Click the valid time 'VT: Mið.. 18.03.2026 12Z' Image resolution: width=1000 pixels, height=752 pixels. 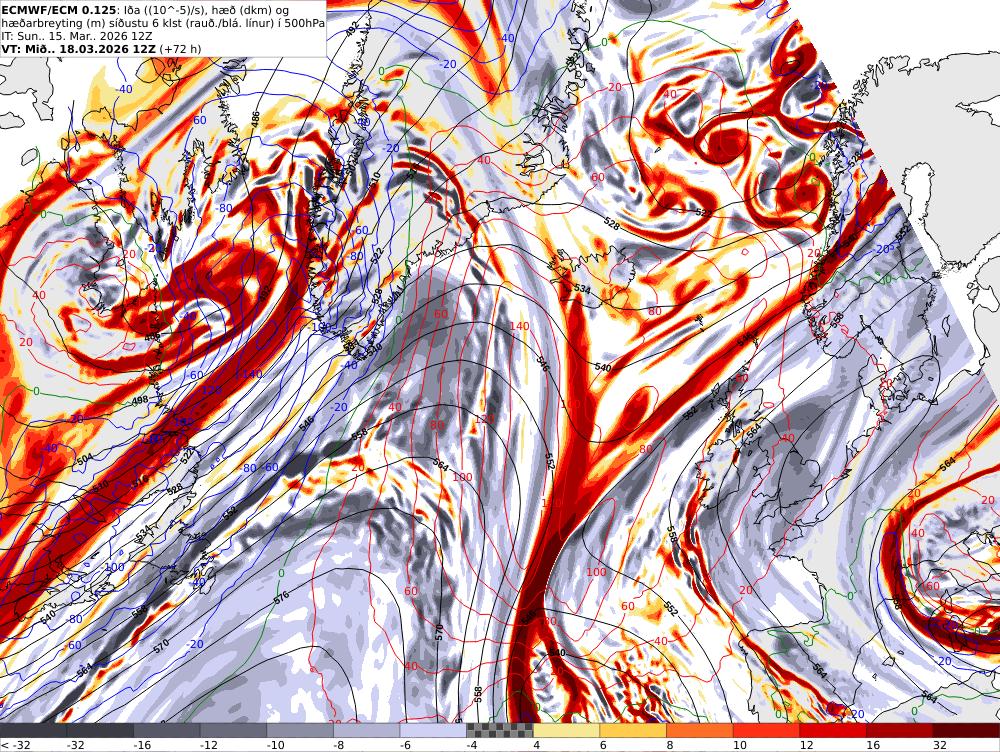point(78,48)
